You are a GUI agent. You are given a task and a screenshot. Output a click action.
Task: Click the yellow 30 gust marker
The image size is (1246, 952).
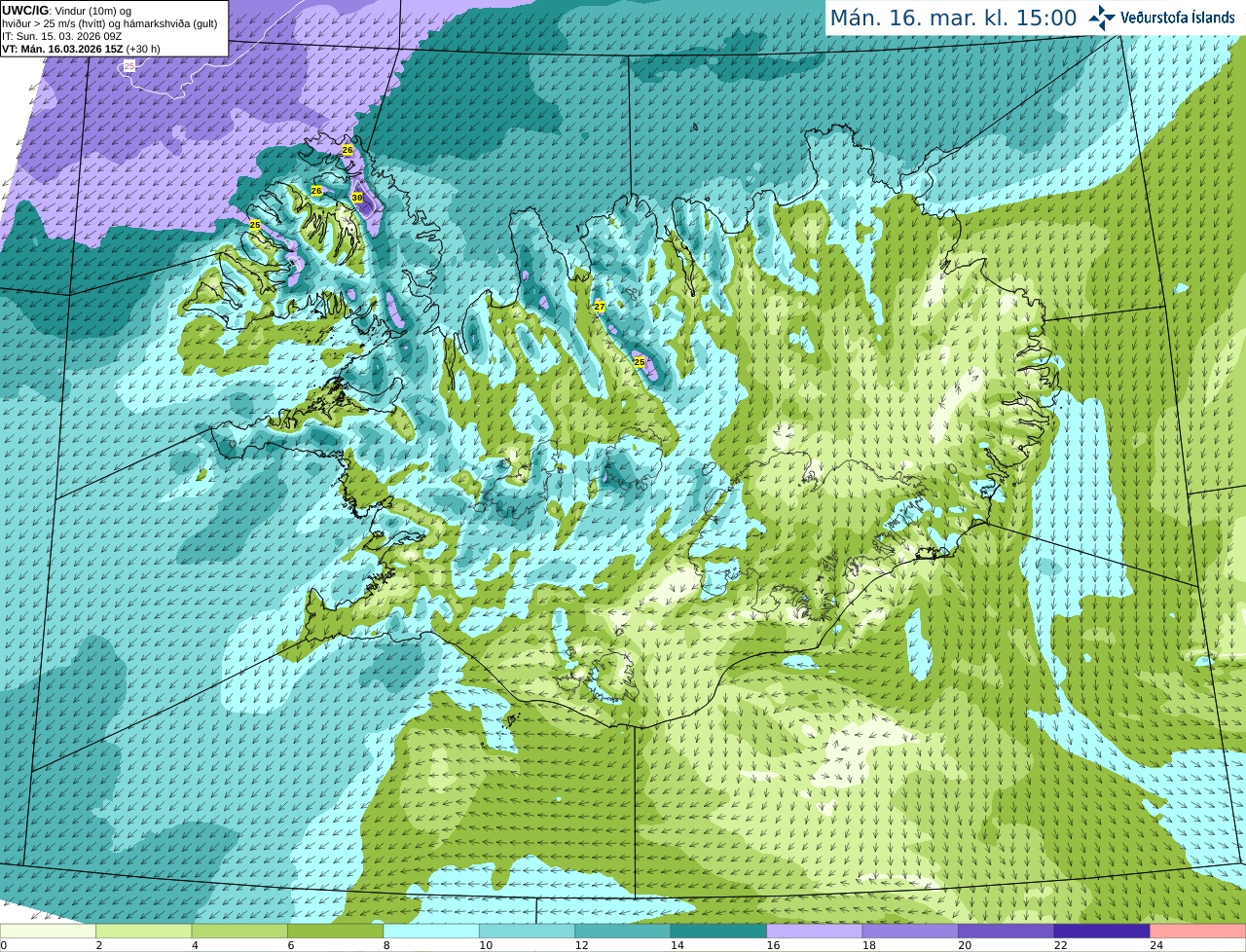coord(357,198)
